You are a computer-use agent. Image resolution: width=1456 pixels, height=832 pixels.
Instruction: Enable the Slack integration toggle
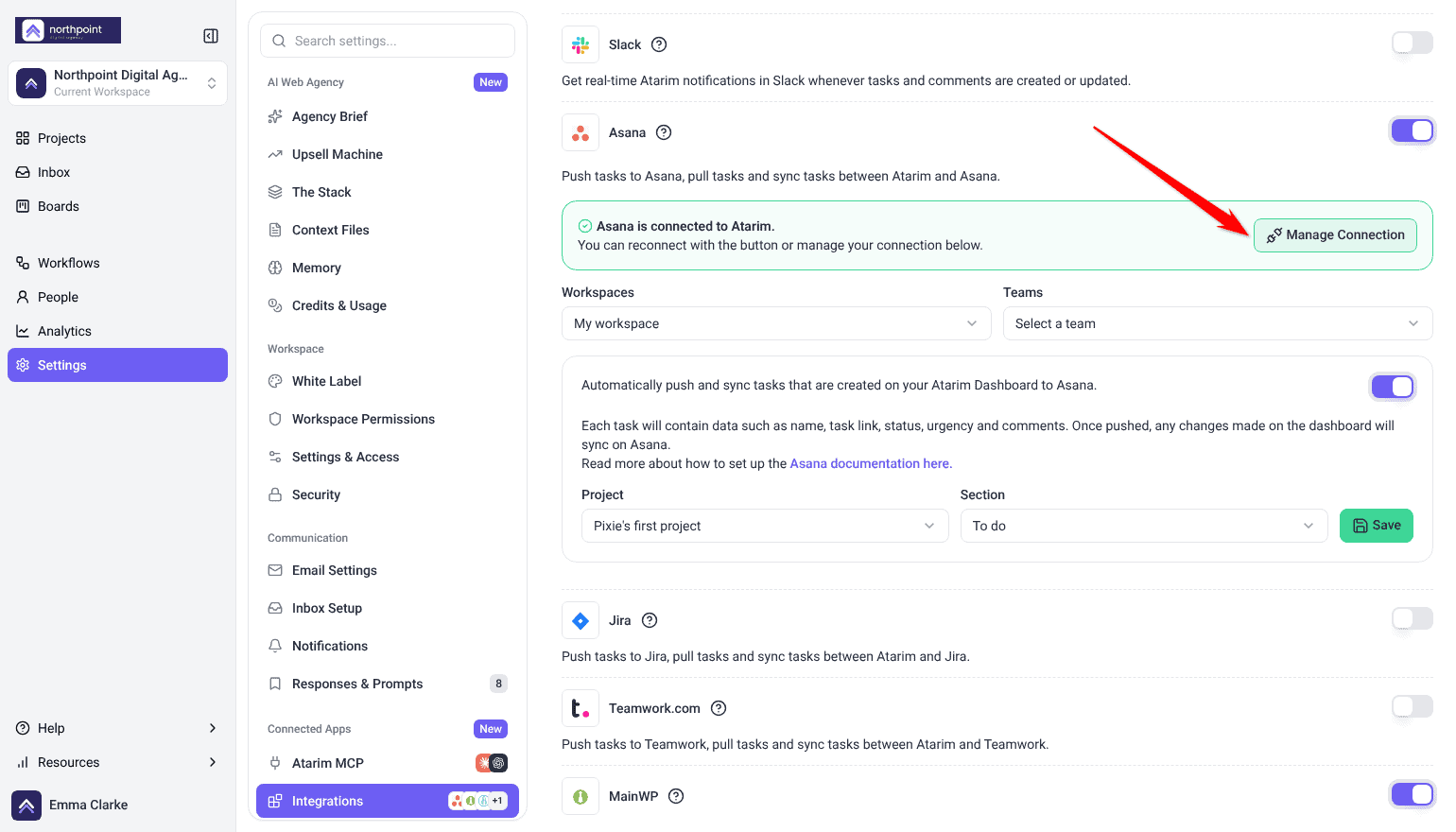pos(1413,43)
